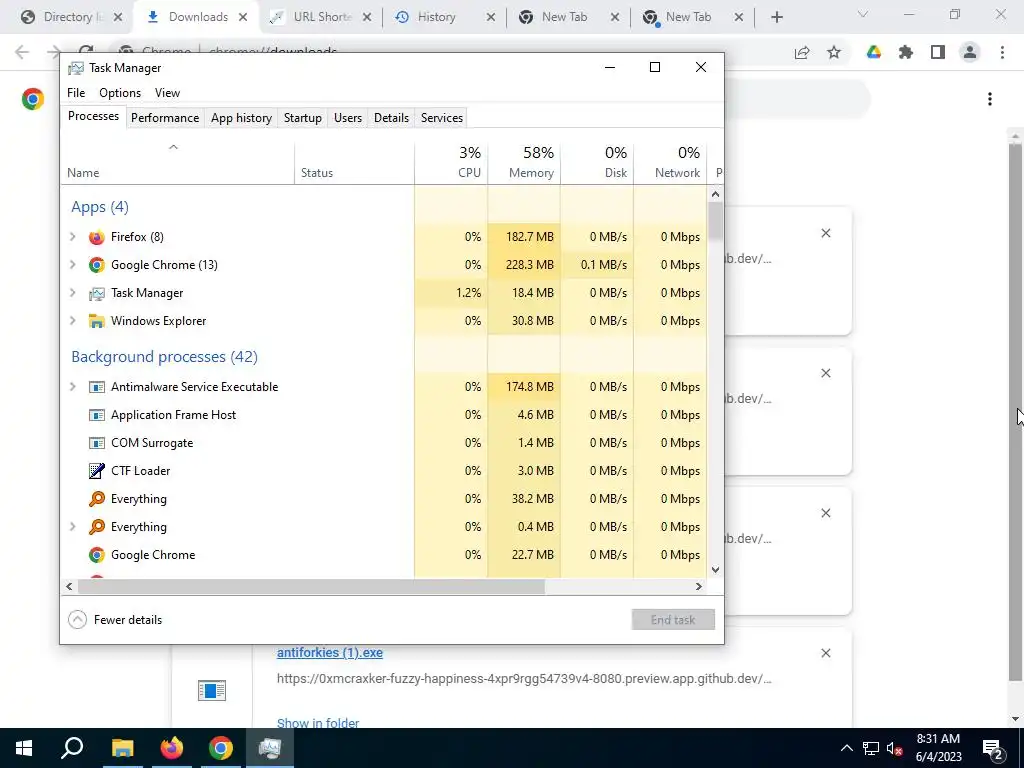Image resolution: width=1024 pixels, height=768 pixels.
Task: Expand the Everything row showing 0.4 MB
Action: pos(73,527)
